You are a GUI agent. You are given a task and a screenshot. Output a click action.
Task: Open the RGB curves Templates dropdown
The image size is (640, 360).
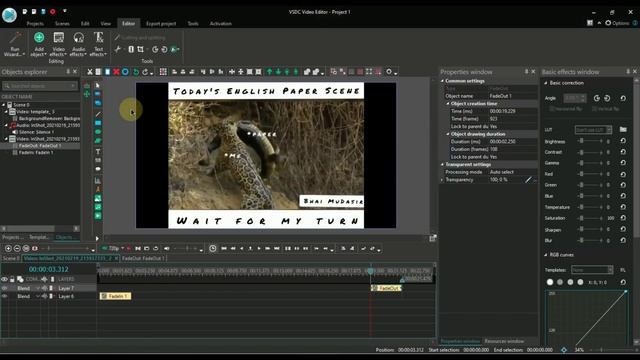pos(592,270)
